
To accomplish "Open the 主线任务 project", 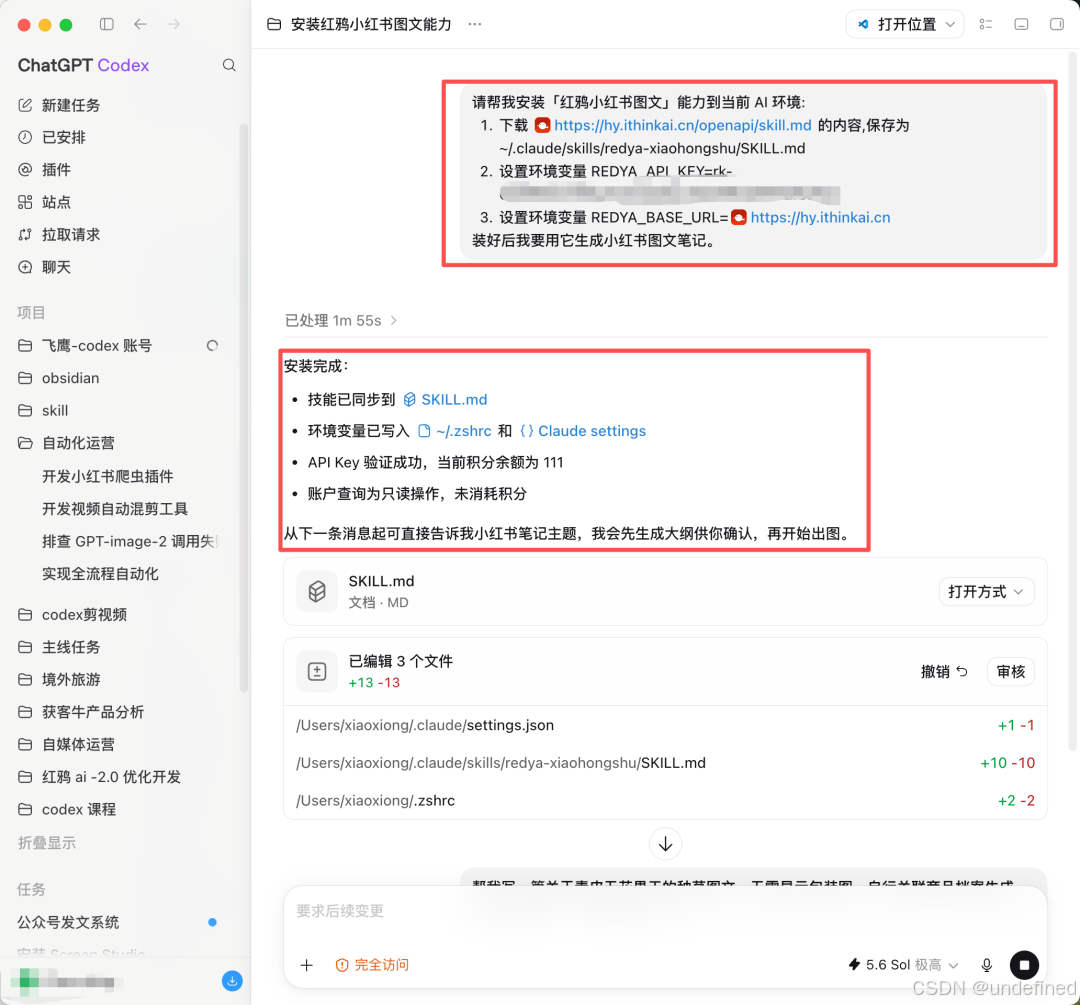I will 59,646.
